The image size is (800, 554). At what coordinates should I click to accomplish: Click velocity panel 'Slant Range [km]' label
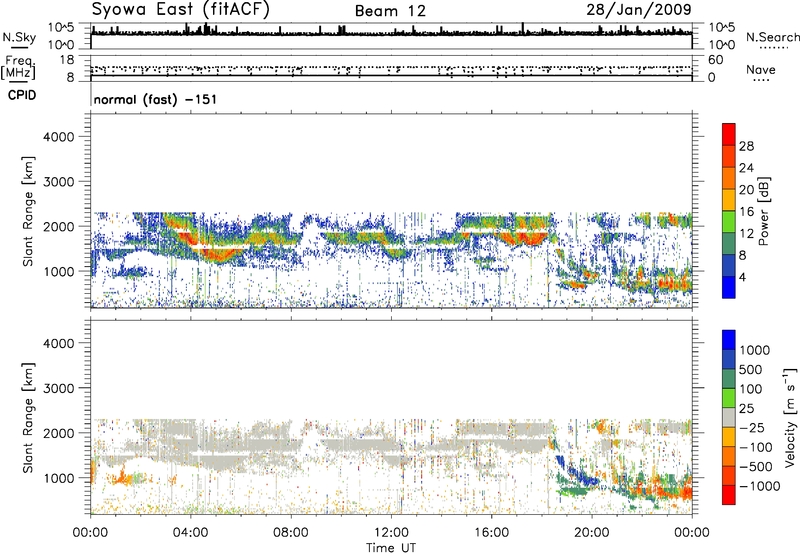tap(28, 417)
